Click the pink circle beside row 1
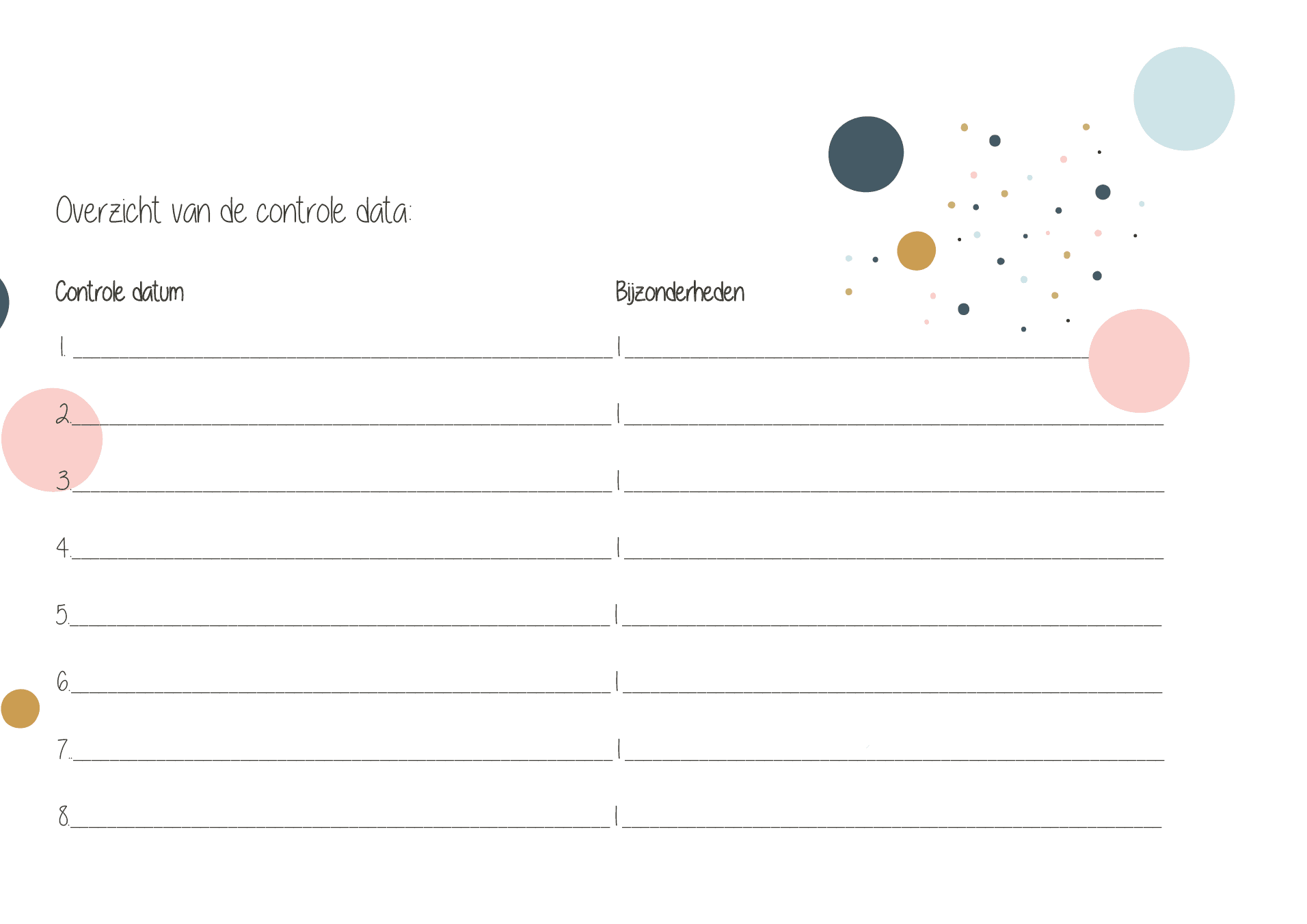The height and width of the screenshot is (924, 1307). pos(1139,361)
